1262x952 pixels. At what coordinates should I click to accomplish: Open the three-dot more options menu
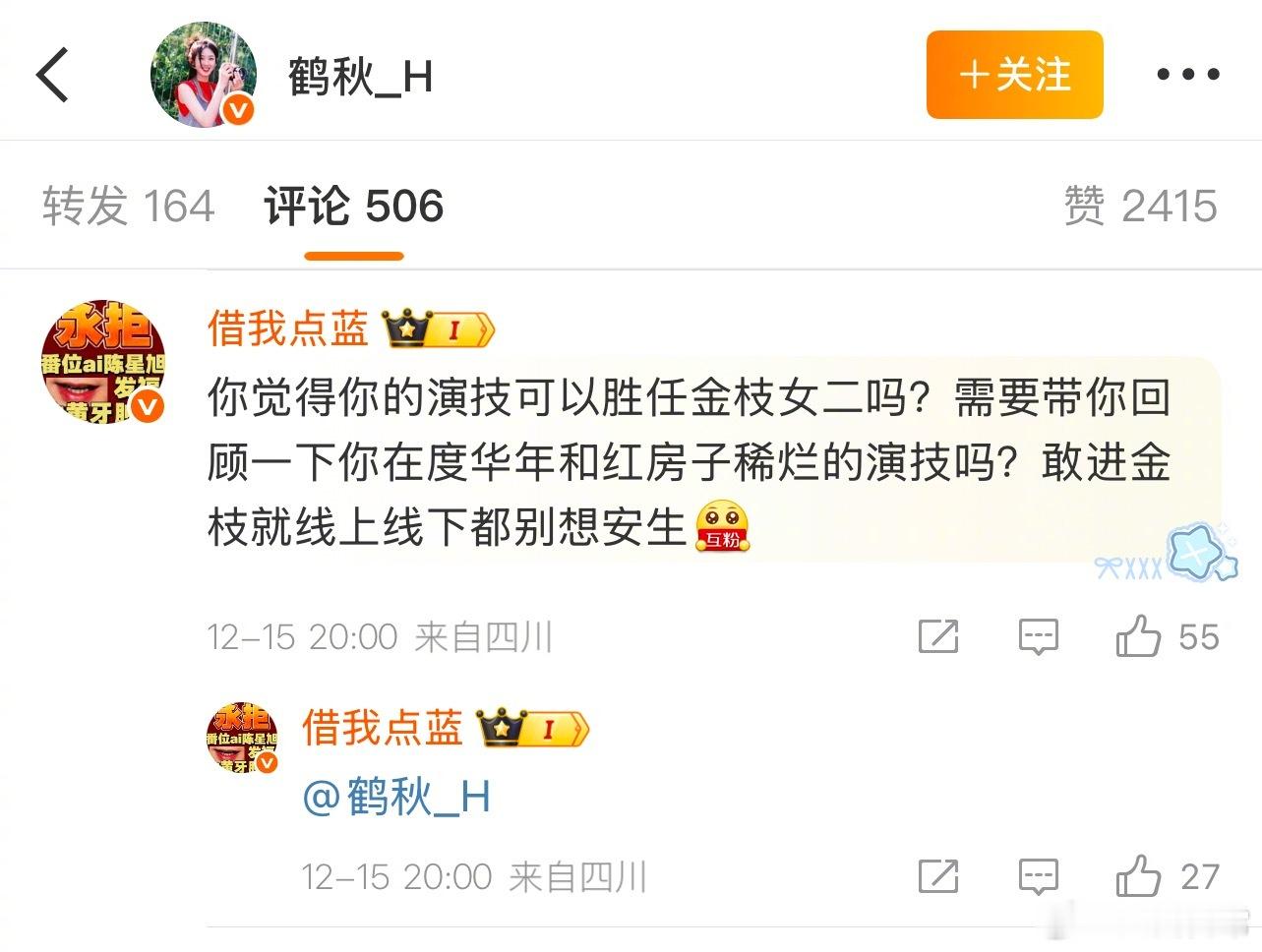(x=1187, y=75)
